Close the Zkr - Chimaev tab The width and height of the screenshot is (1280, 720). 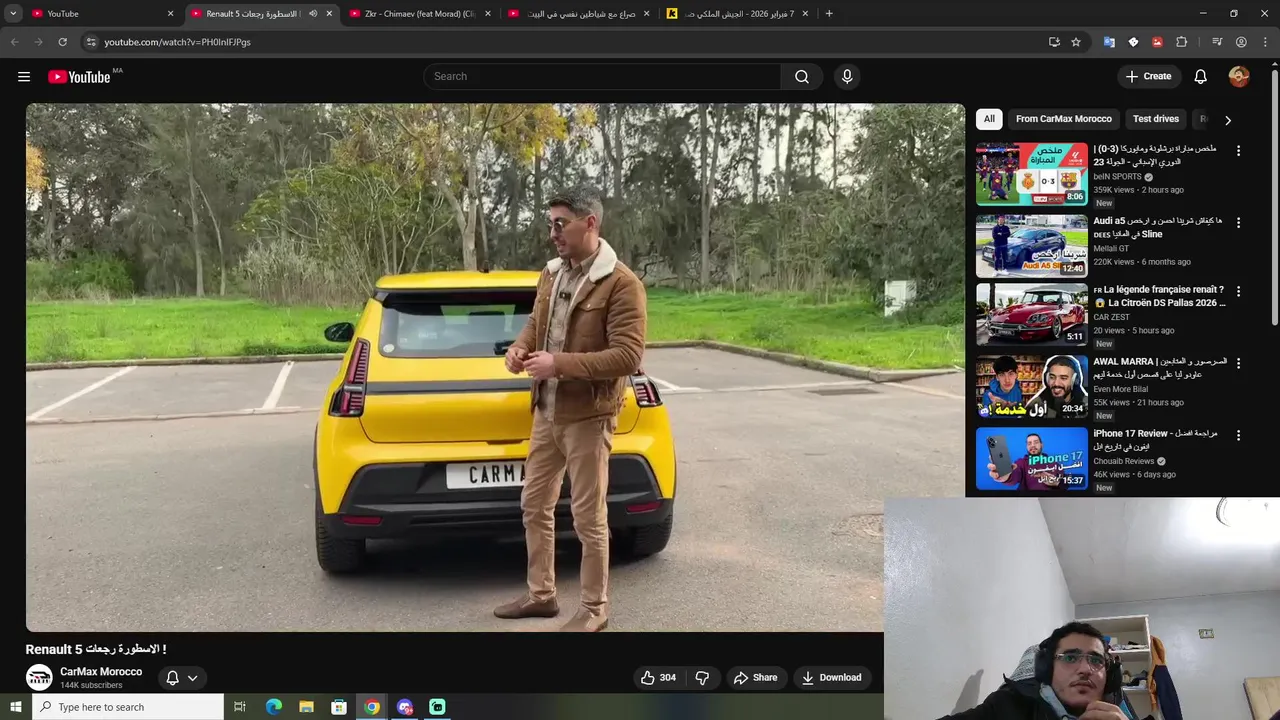488,14
